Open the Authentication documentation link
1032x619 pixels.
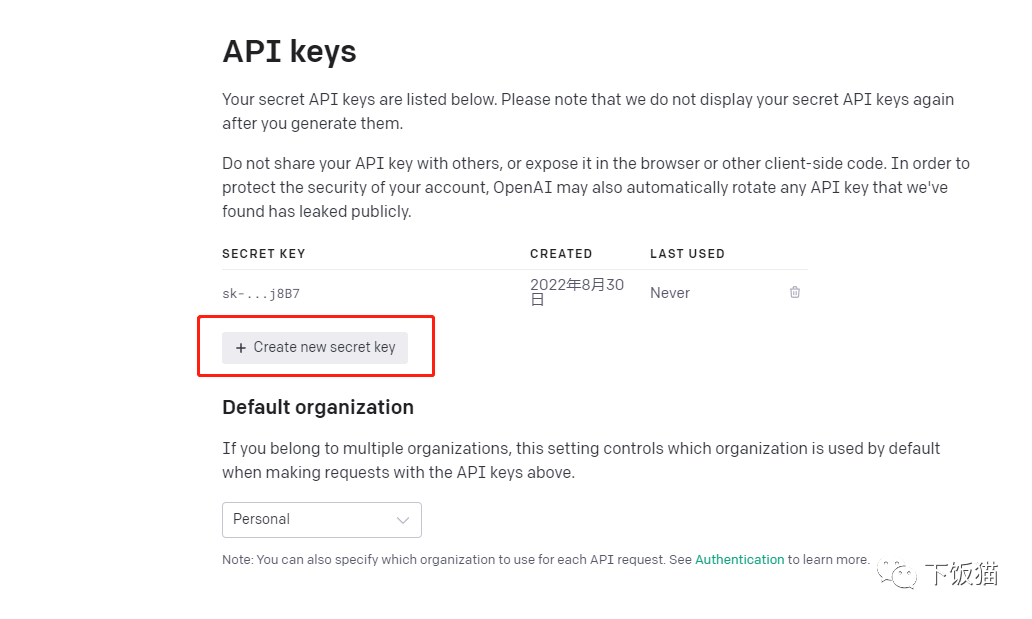coord(739,560)
